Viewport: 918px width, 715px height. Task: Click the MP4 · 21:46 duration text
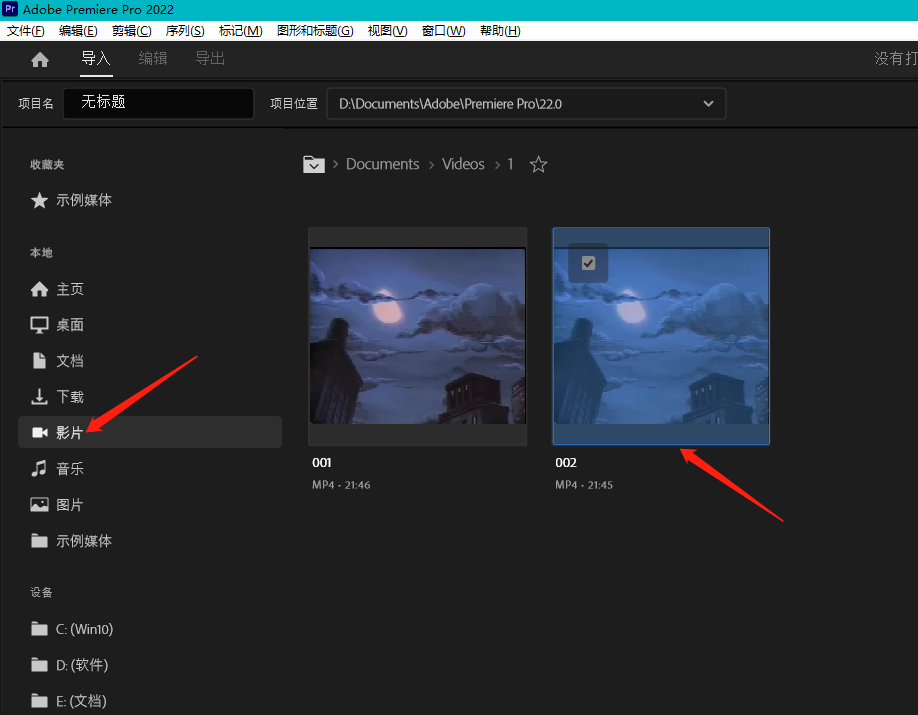click(x=341, y=485)
